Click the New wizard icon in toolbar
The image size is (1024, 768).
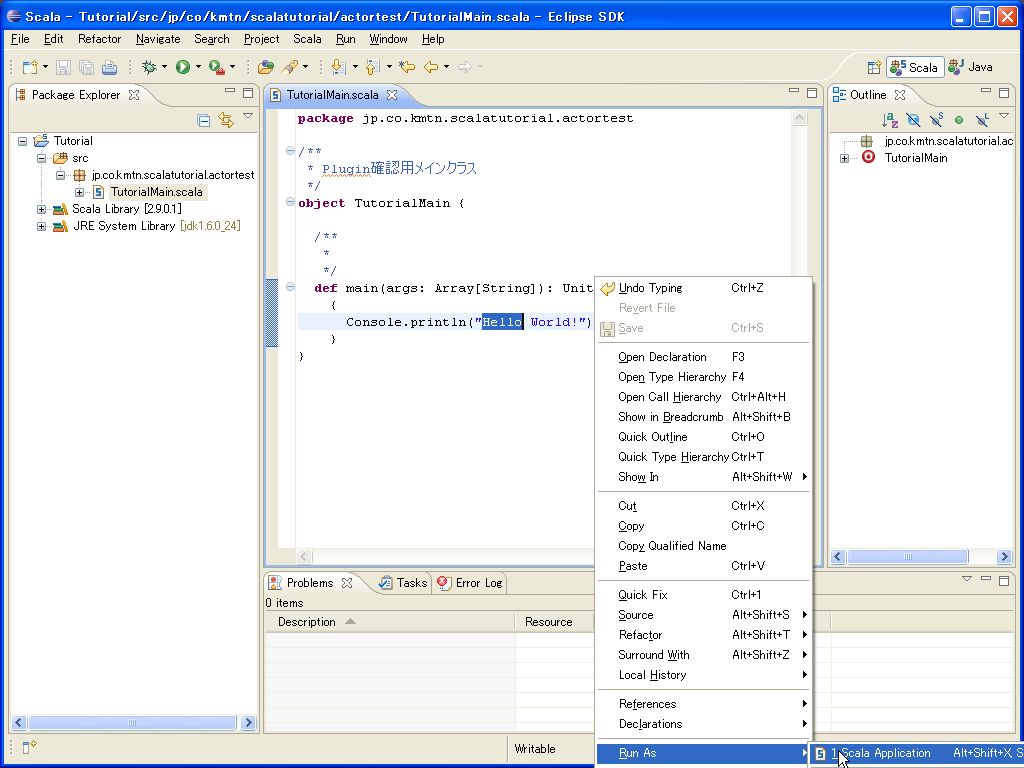coord(30,67)
